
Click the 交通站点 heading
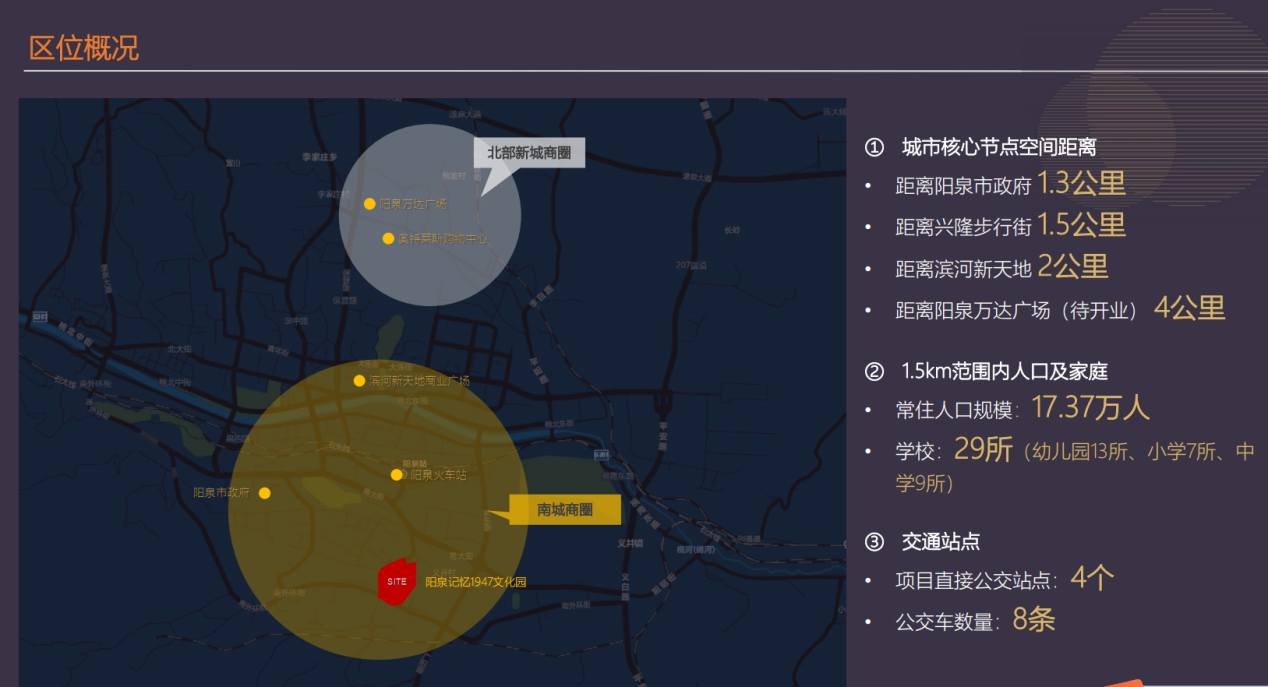click(x=940, y=542)
